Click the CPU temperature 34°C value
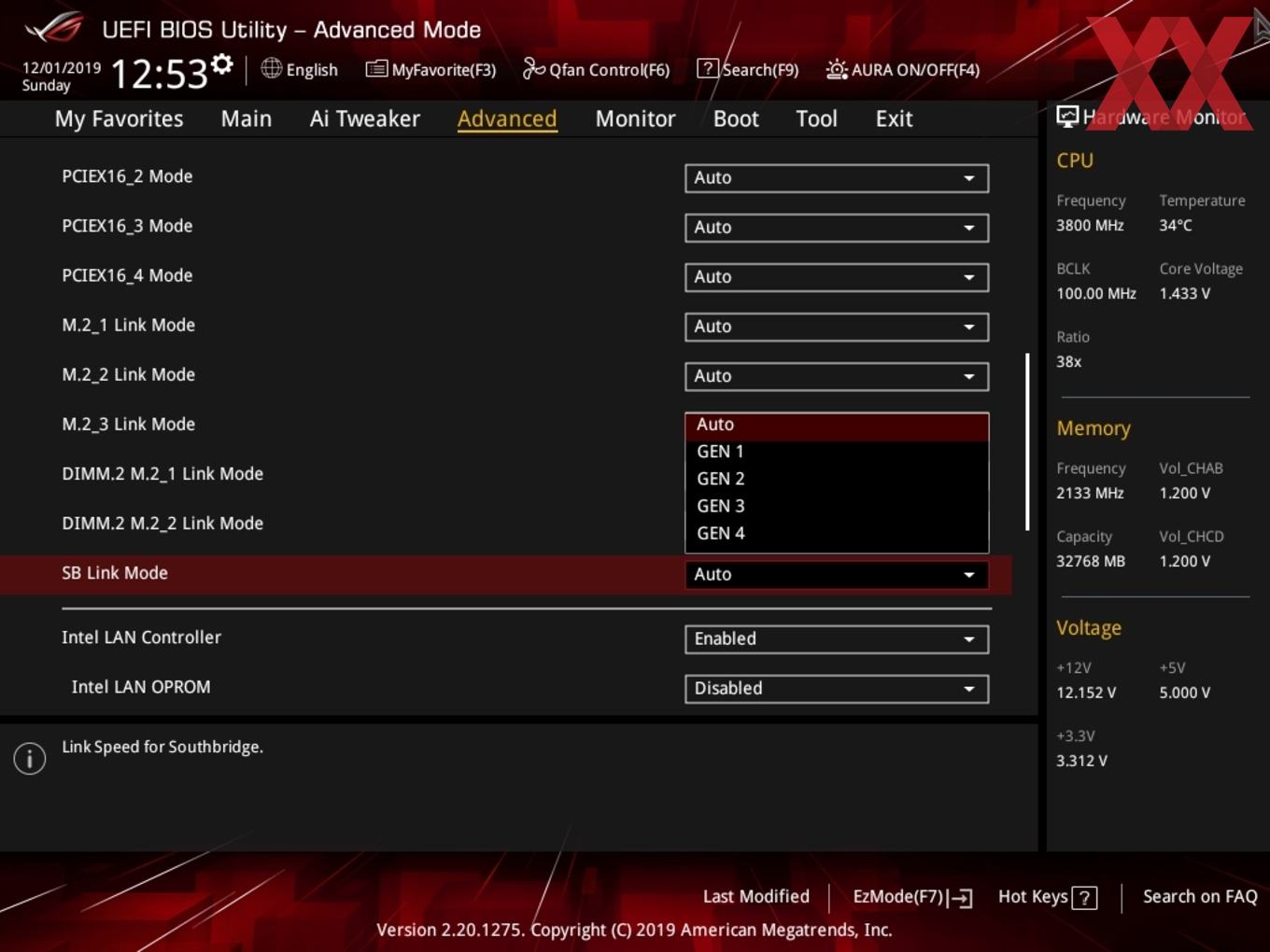1270x952 pixels. click(1176, 225)
